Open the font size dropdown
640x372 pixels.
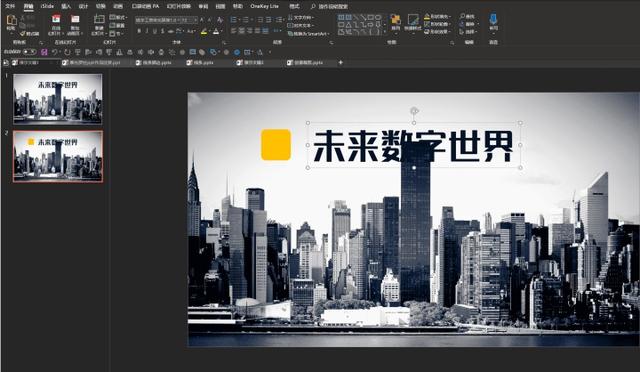point(189,20)
